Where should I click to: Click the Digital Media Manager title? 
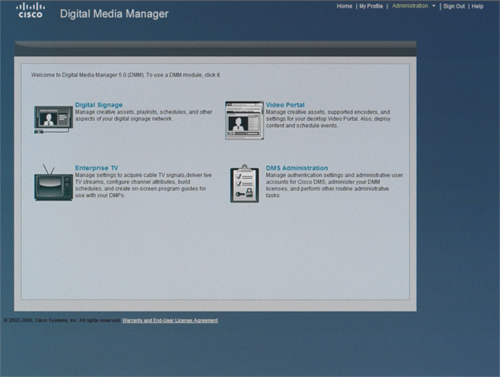(114, 14)
